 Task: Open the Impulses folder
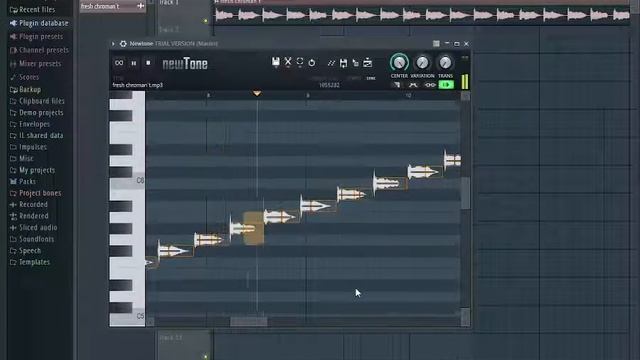click(x=28, y=147)
